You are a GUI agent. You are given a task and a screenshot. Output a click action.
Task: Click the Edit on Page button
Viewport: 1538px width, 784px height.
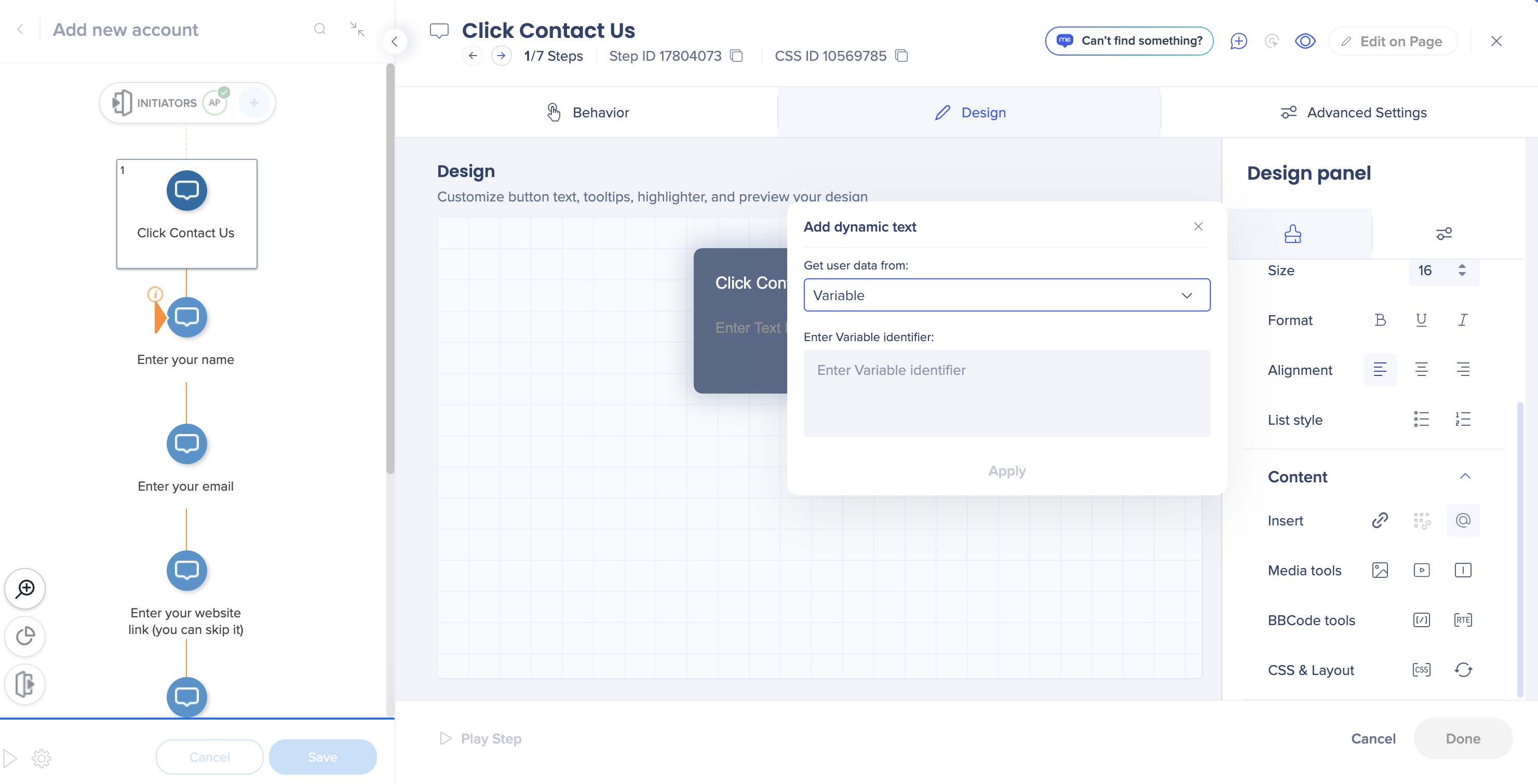pos(1392,41)
